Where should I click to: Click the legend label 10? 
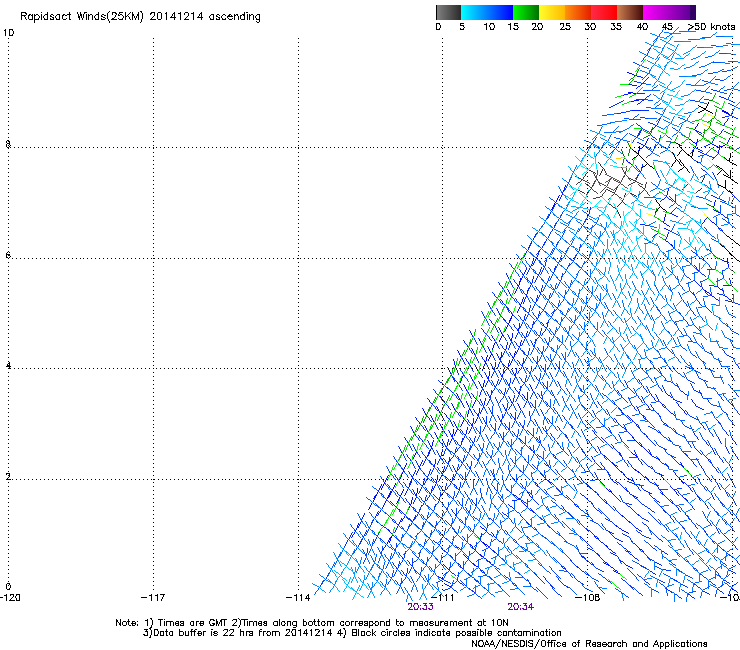pos(489,27)
